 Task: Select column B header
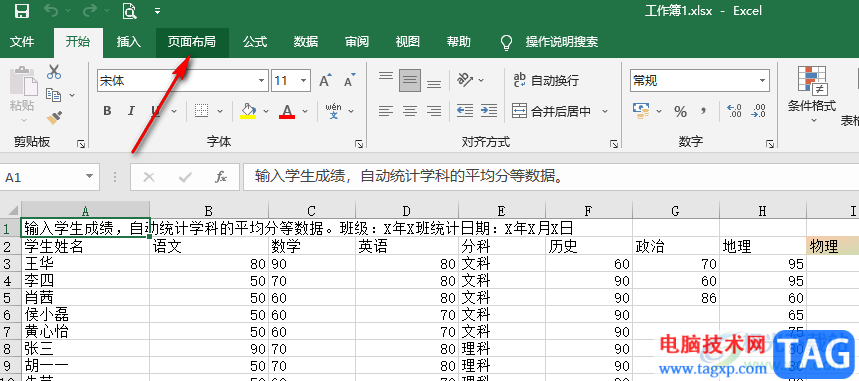[209, 211]
